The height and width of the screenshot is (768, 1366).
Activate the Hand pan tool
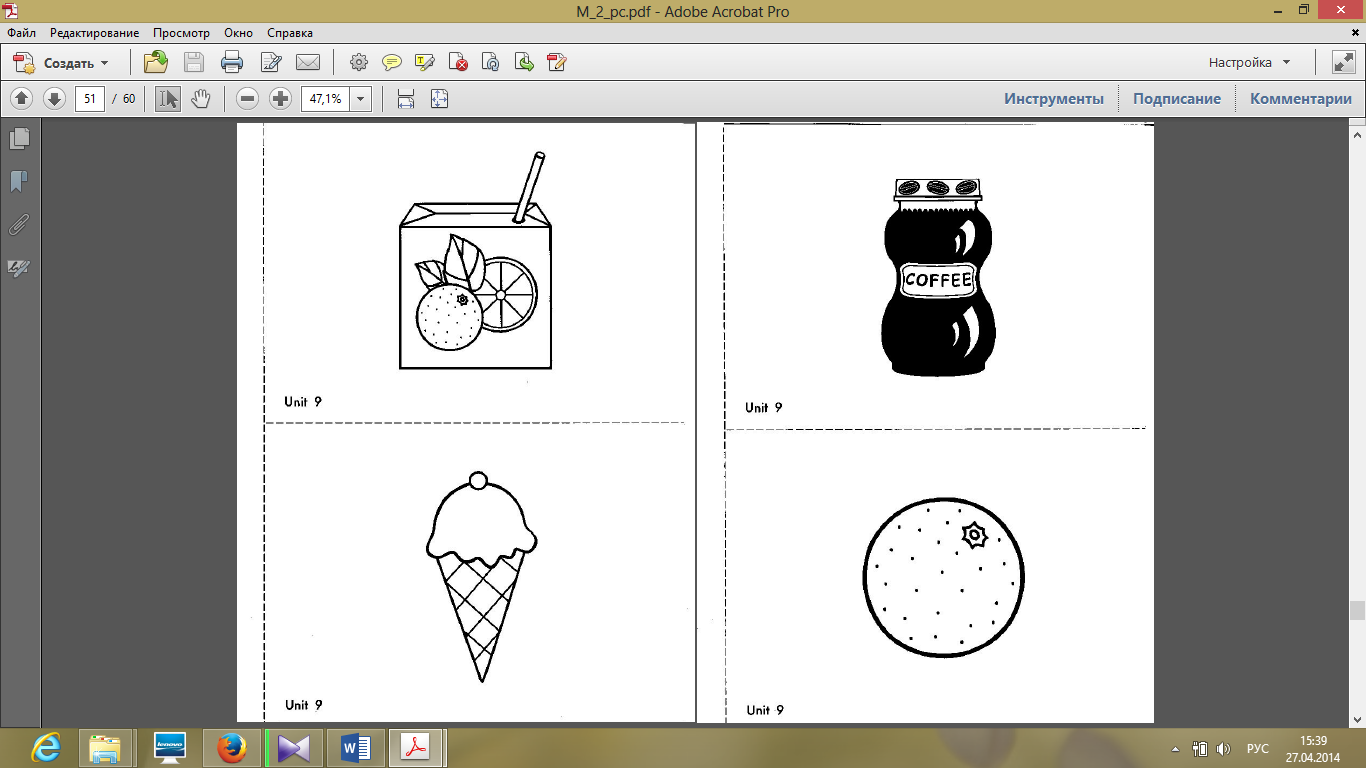pos(200,99)
